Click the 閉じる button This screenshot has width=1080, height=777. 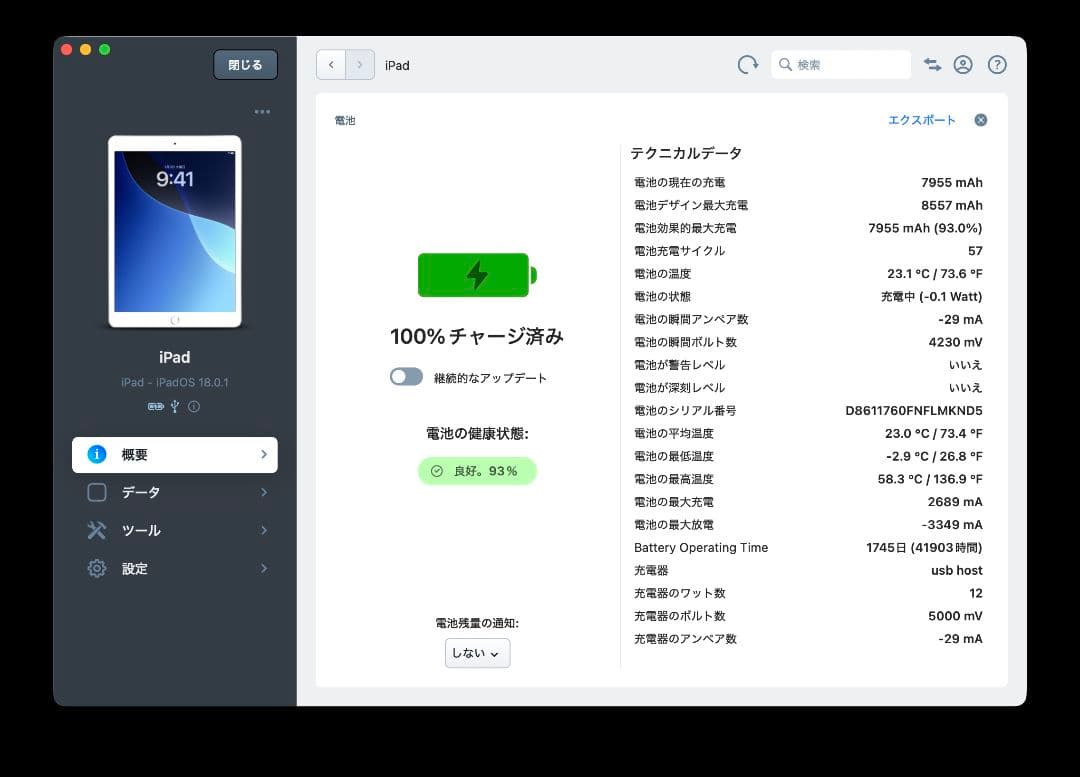[x=245, y=64]
